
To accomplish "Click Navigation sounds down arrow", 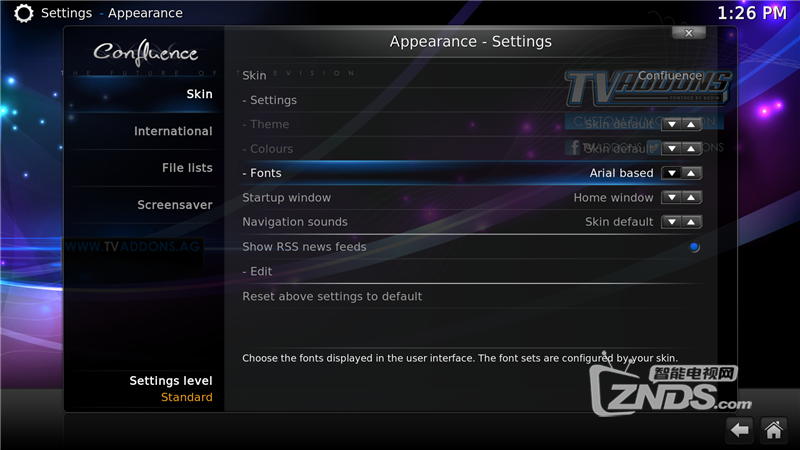I will pos(671,222).
